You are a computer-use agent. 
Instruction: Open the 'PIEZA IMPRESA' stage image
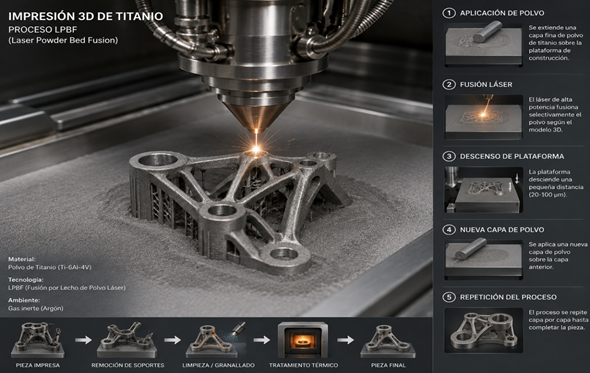point(38,339)
